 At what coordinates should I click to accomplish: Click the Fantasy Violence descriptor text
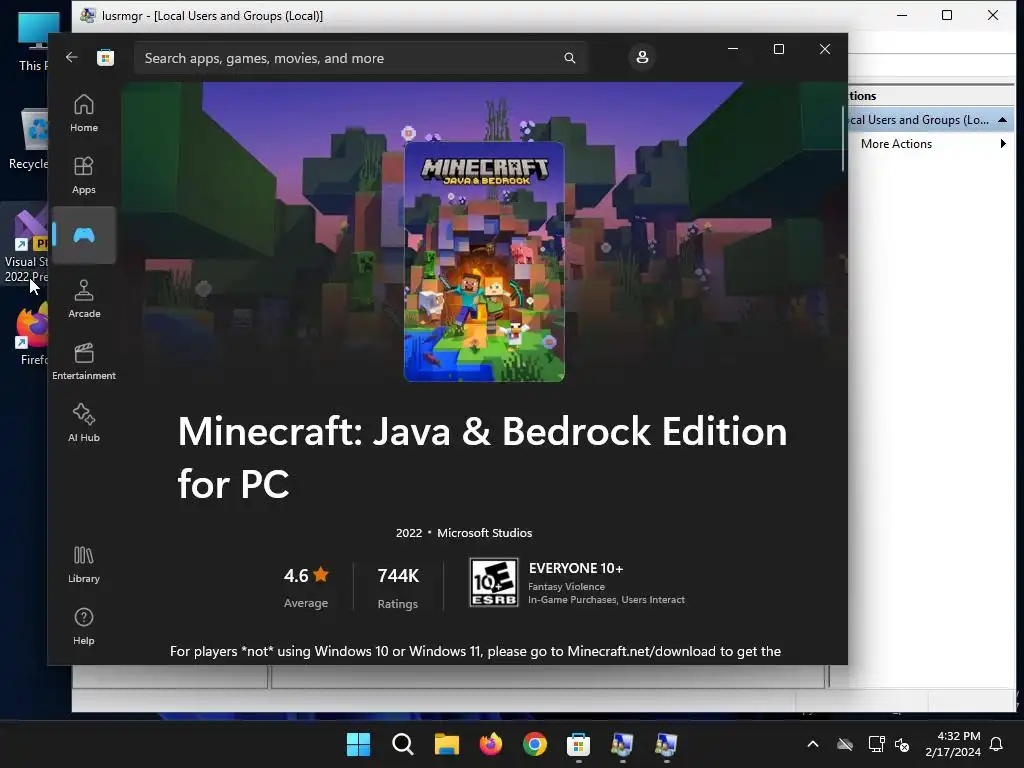pos(566,586)
